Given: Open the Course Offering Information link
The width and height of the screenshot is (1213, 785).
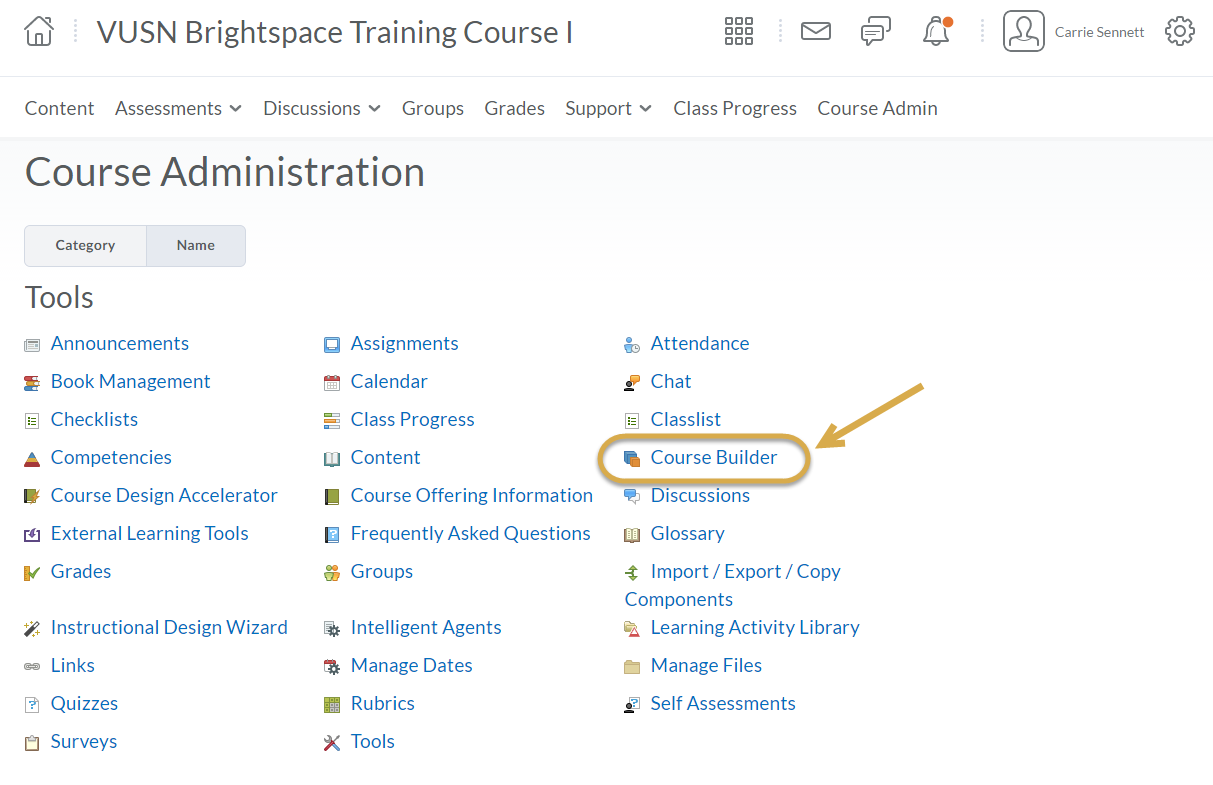Looking at the screenshot, I should (x=472, y=495).
